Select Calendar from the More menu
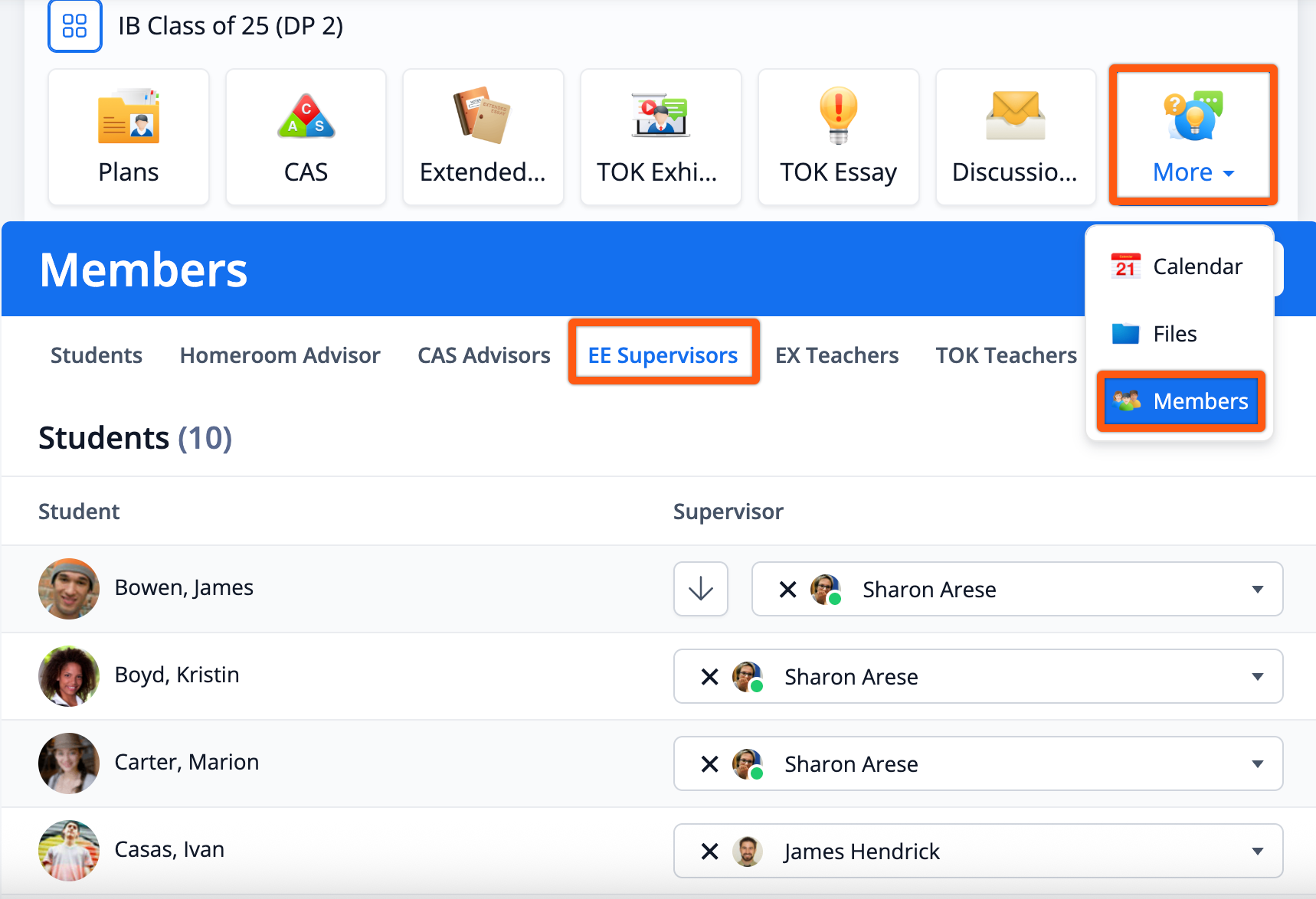Image resolution: width=1316 pixels, height=899 pixels. pyautogui.click(x=1180, y=266)
